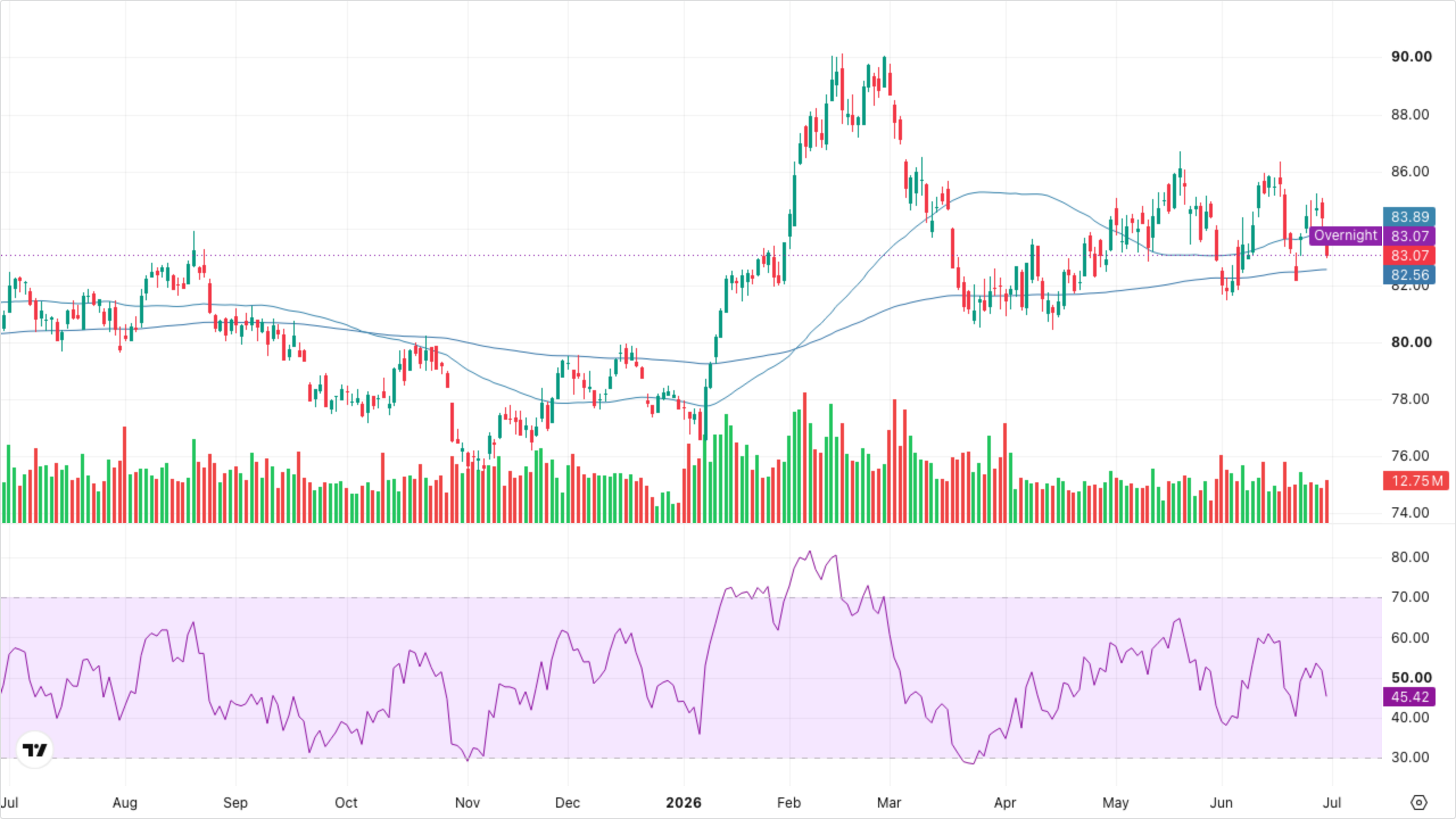
Task: Click the Jun label on time axis
Action: (x=1221, y=803)
